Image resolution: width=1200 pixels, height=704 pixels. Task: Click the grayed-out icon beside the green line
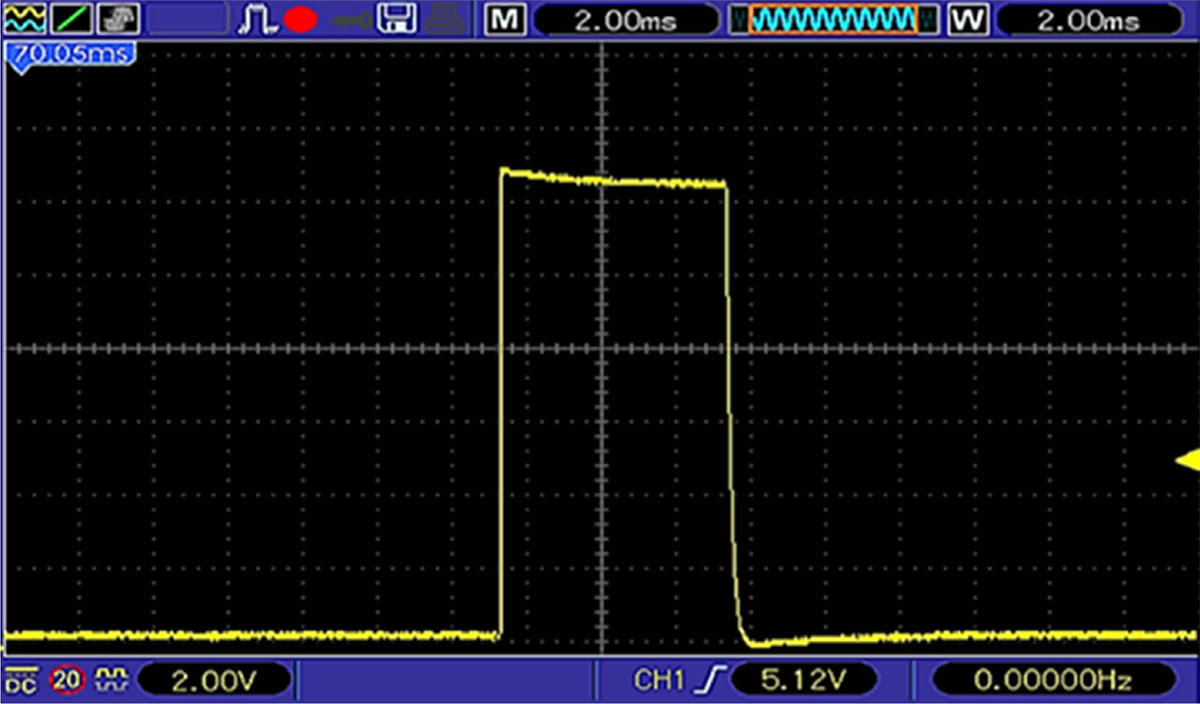tap(118, 18)
